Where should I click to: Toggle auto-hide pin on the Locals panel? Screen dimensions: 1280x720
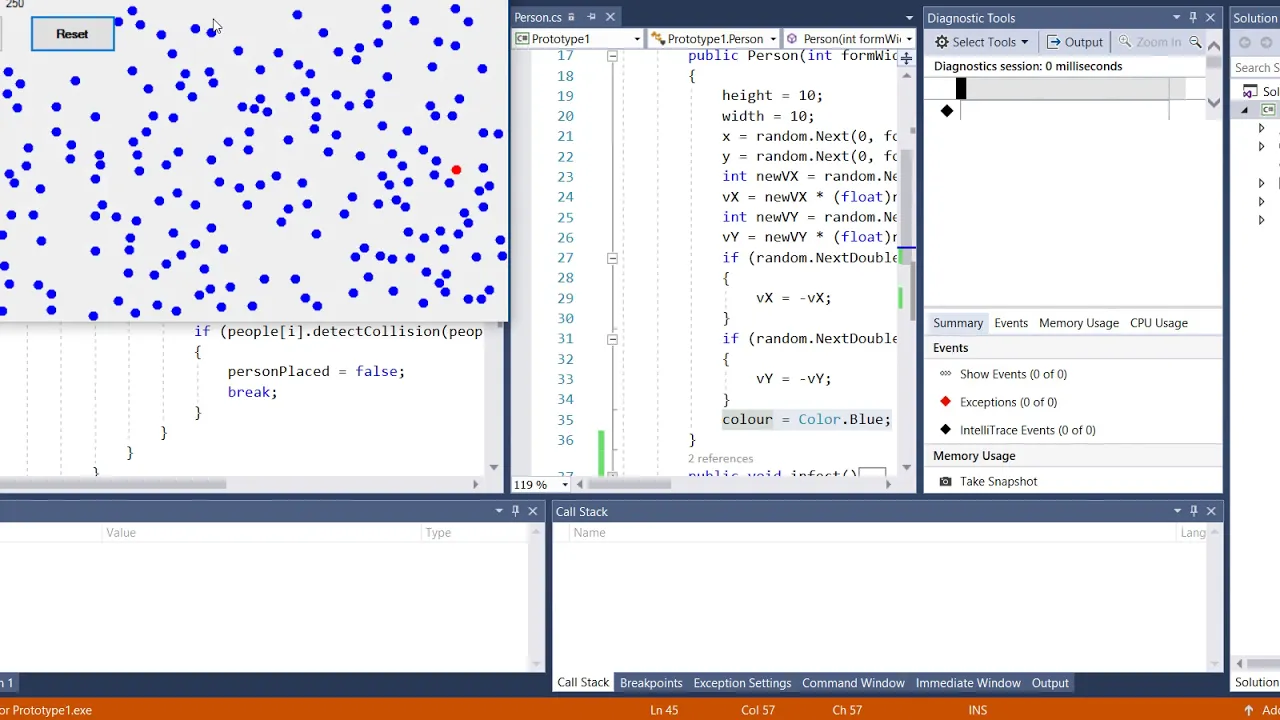coord(516,511)
